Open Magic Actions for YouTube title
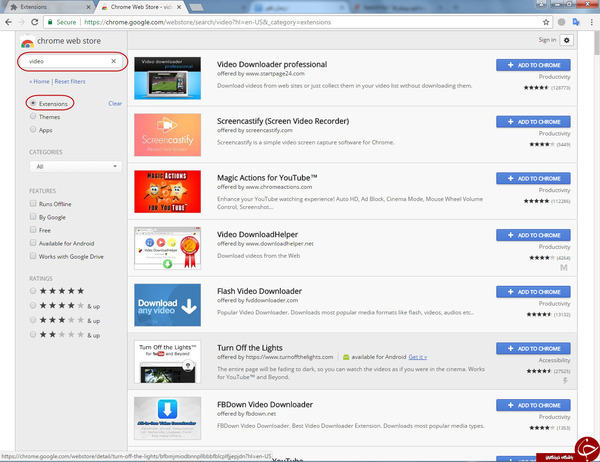Screen dimensions: 600x462 [x=267, y=178]
